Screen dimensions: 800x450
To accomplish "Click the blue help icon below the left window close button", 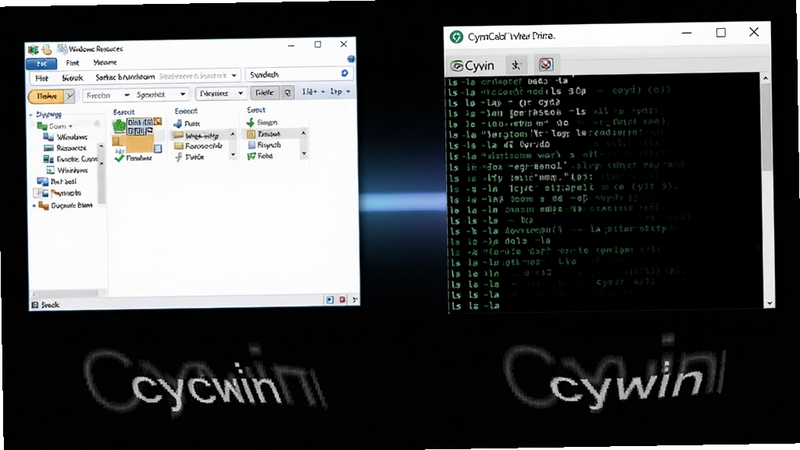I will (351, 59).
